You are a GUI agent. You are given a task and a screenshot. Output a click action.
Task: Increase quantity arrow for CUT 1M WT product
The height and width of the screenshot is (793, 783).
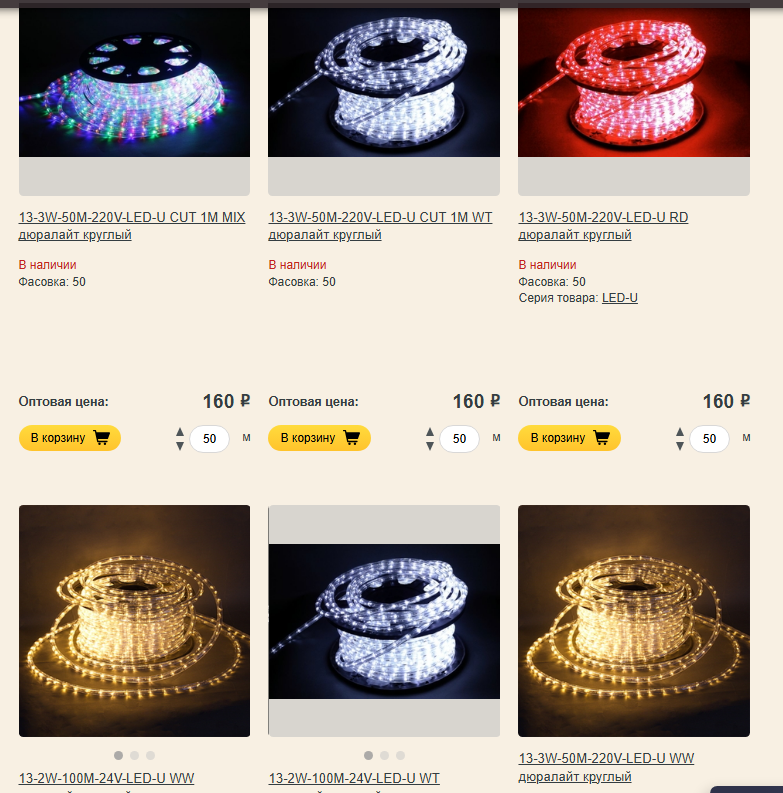(430, 432)
